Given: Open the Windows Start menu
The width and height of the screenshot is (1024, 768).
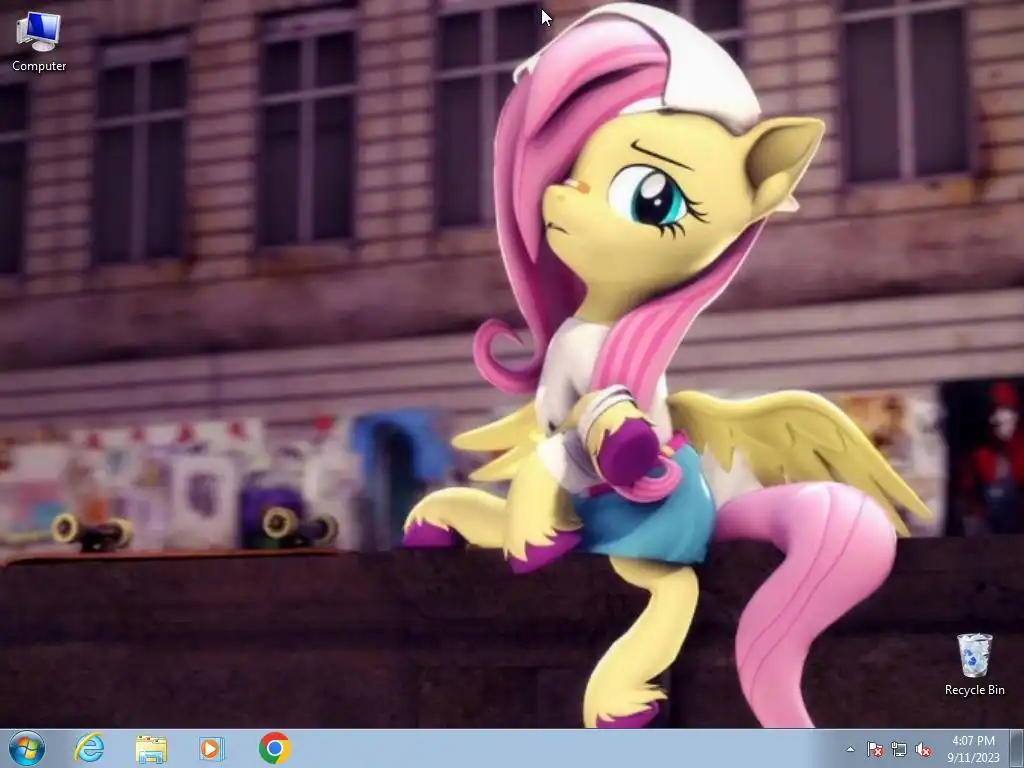Looking at the screenshot, I should point(27,748).
